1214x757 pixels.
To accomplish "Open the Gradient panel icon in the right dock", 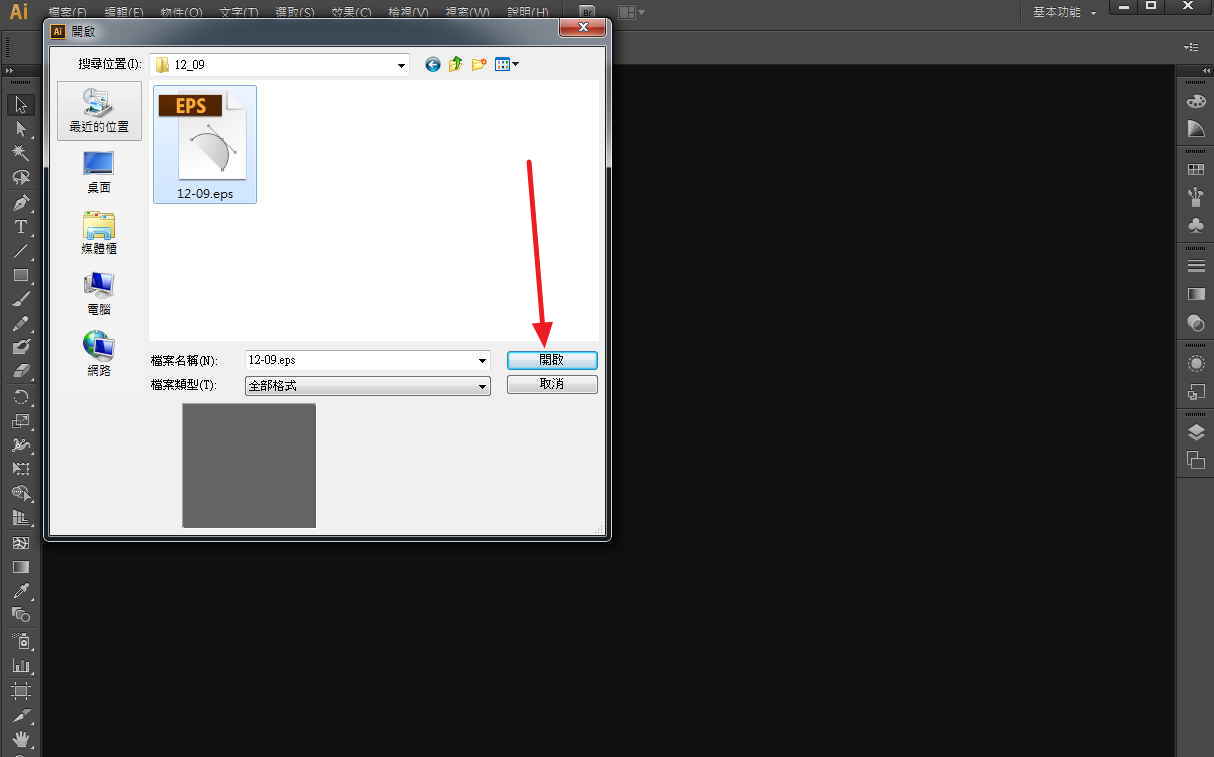I will click(1195, 294).
